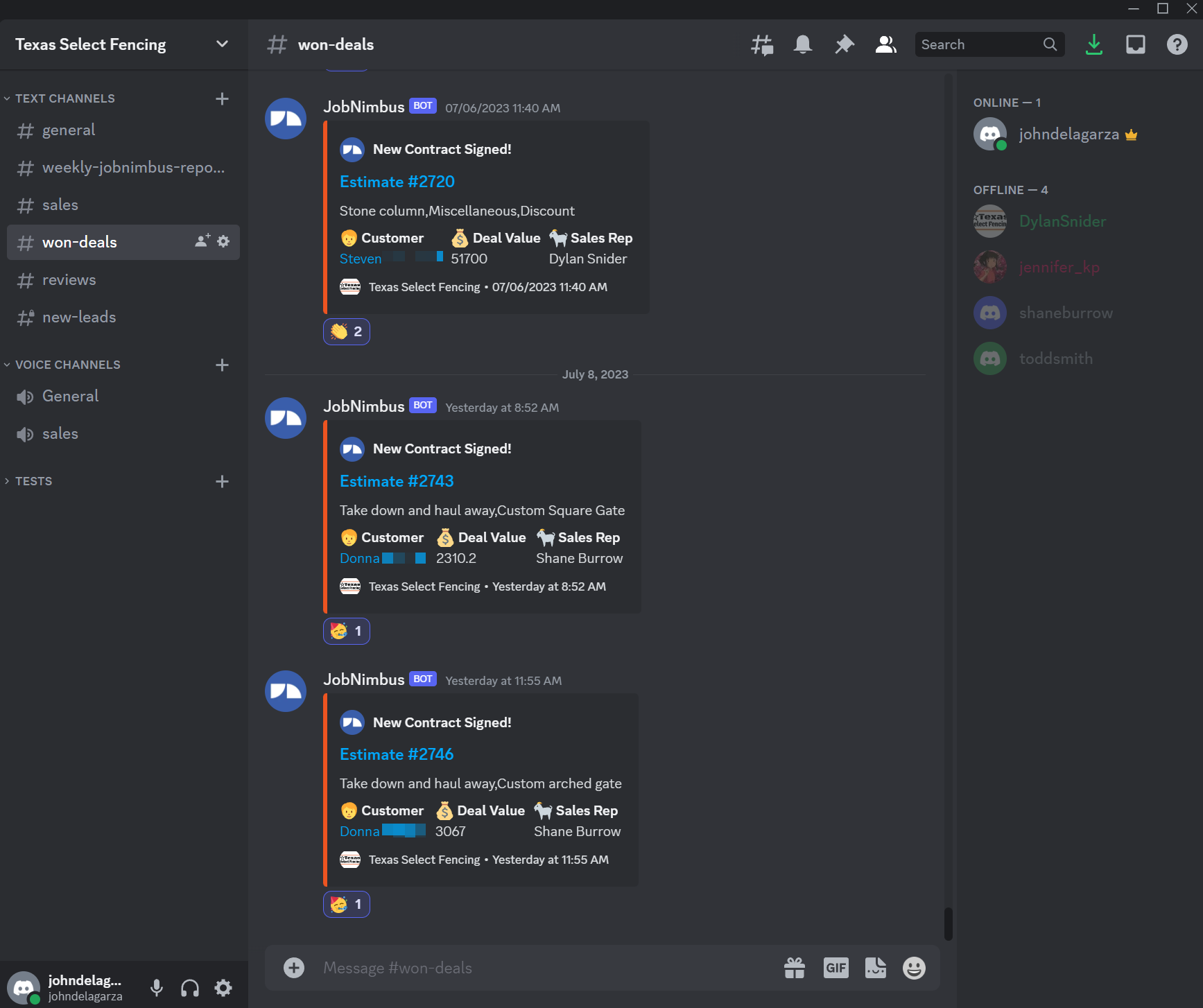Create a channel under VOICE CHANNELS
The image size is (1203, 1008).
point(221,365)
